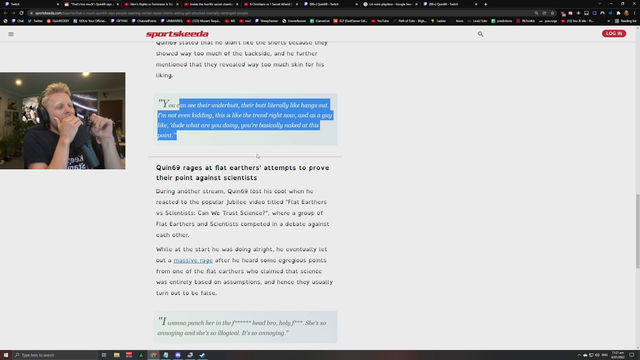Follow the "massive rage" link
The image size is (640, 360).
pos(193,260)
